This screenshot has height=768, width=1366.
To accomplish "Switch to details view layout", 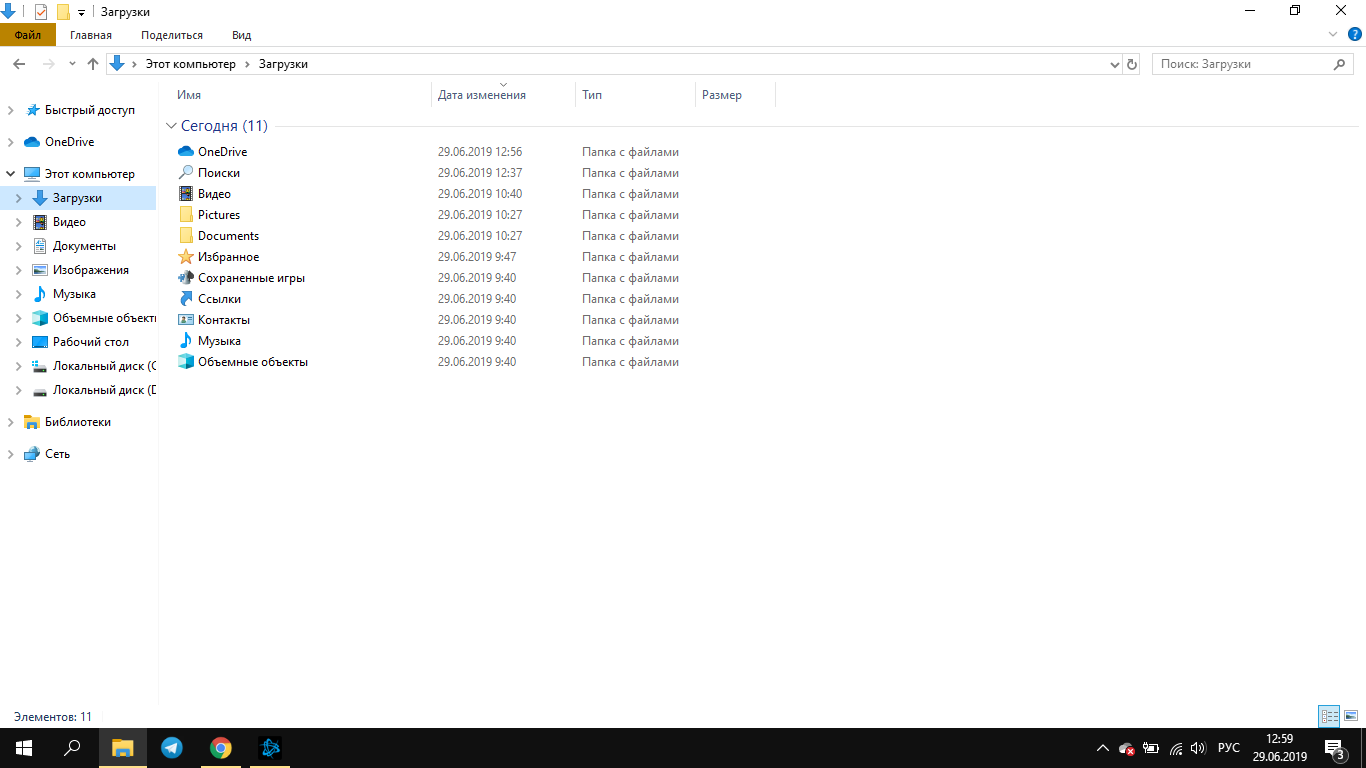I will point(1329,716).
